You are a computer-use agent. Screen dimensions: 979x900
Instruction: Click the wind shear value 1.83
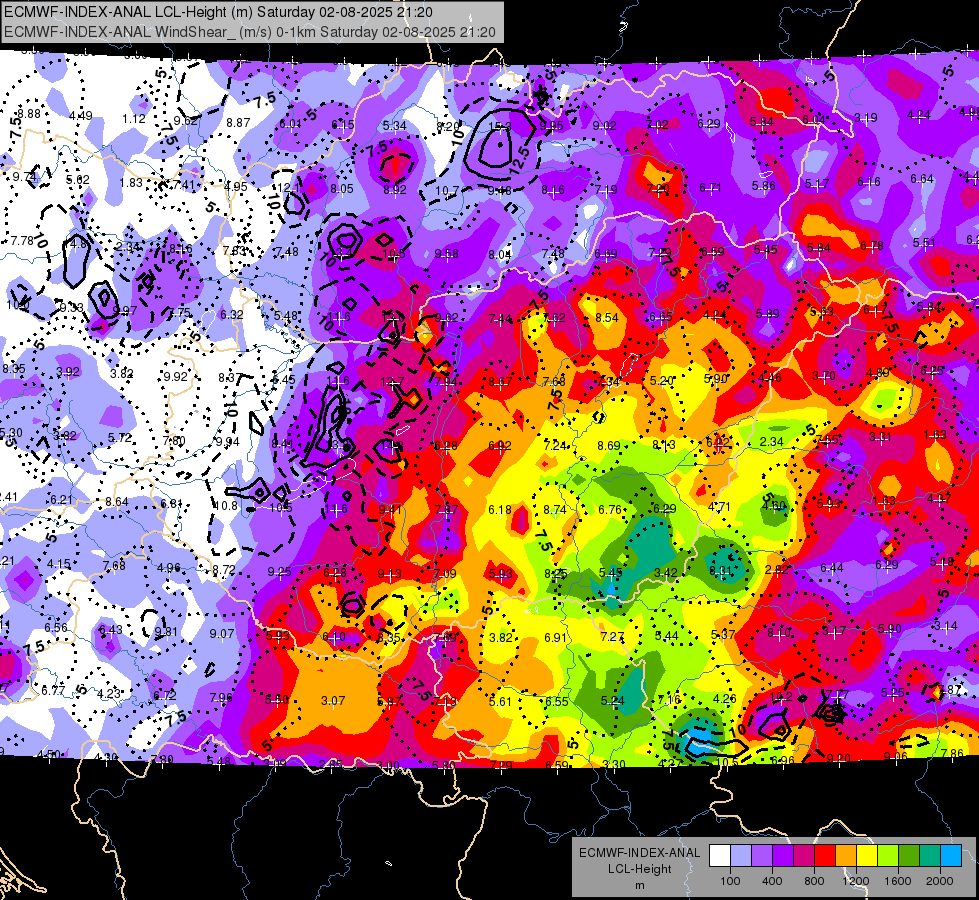(131, 183)
